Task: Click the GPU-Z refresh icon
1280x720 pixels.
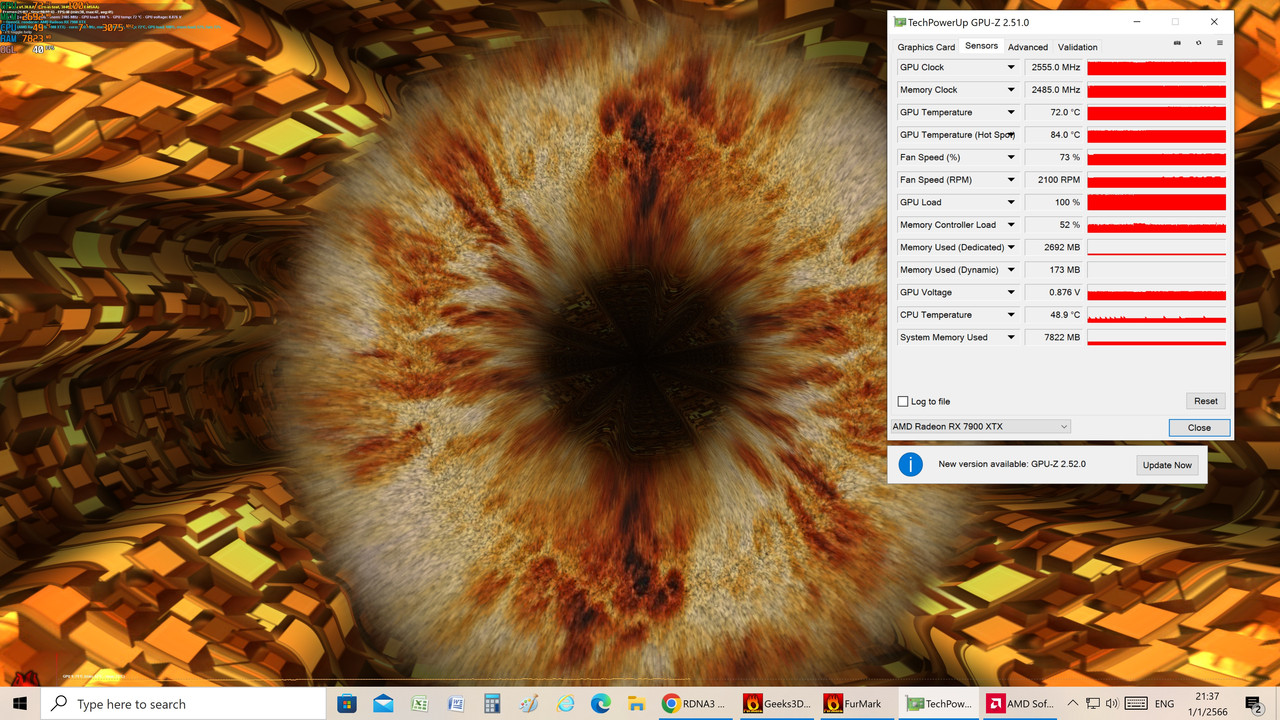Action: point(1199,43)
